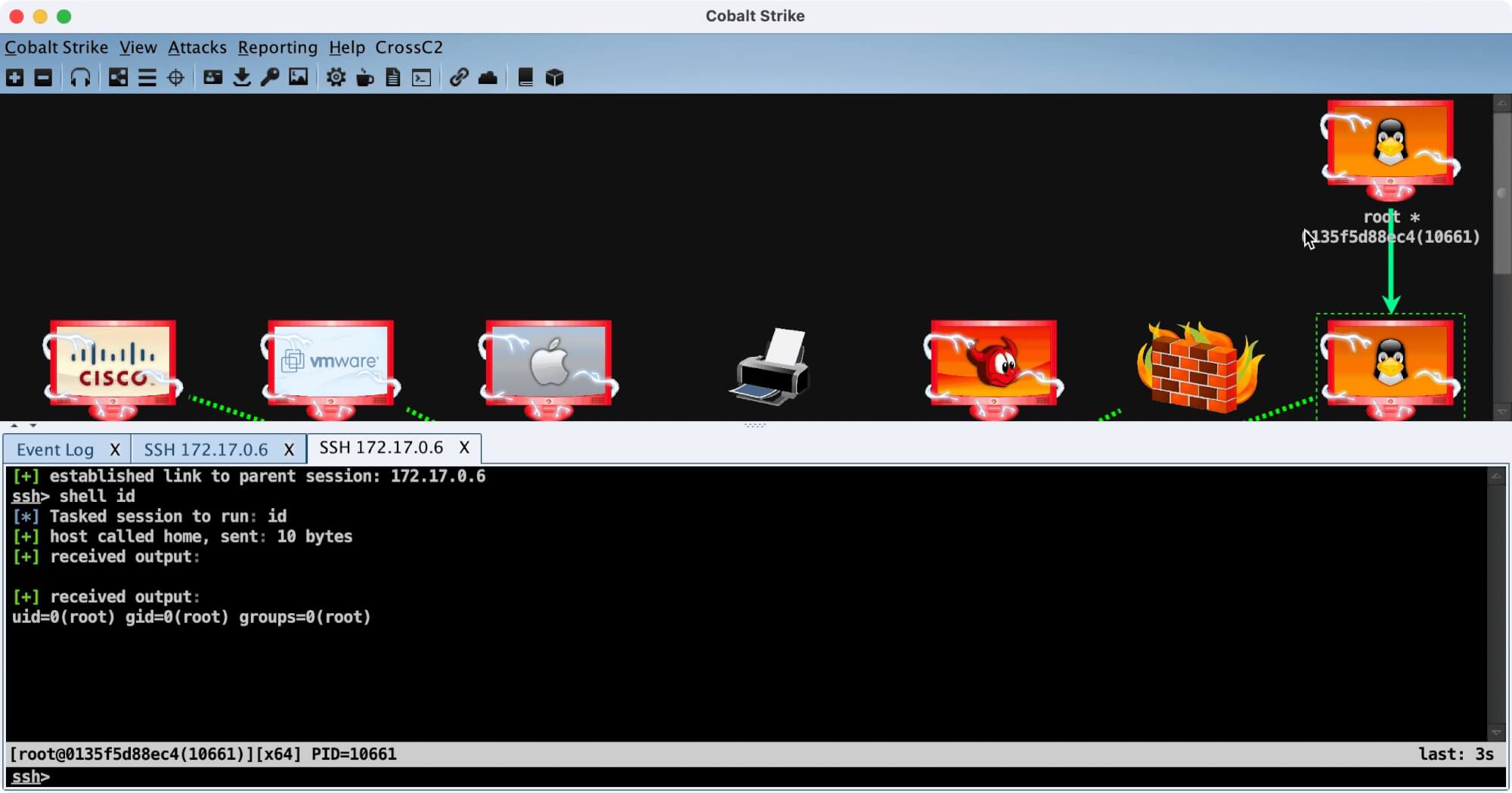Open the keystrokes key icon
Viewport: 1512px width, 793px height.
click(x=270, y=78)
